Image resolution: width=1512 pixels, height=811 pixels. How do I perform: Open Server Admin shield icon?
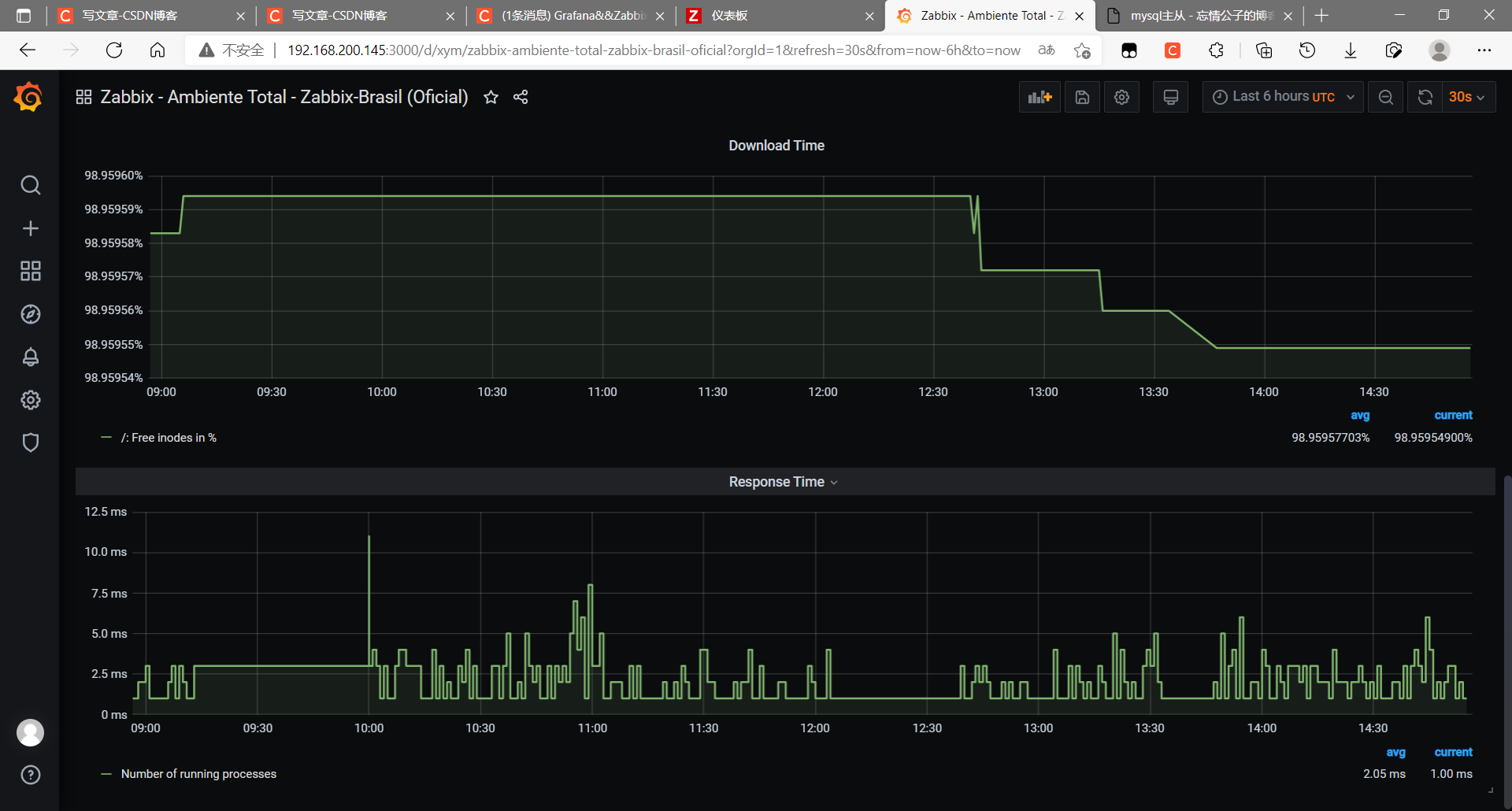tap(30, 442)
